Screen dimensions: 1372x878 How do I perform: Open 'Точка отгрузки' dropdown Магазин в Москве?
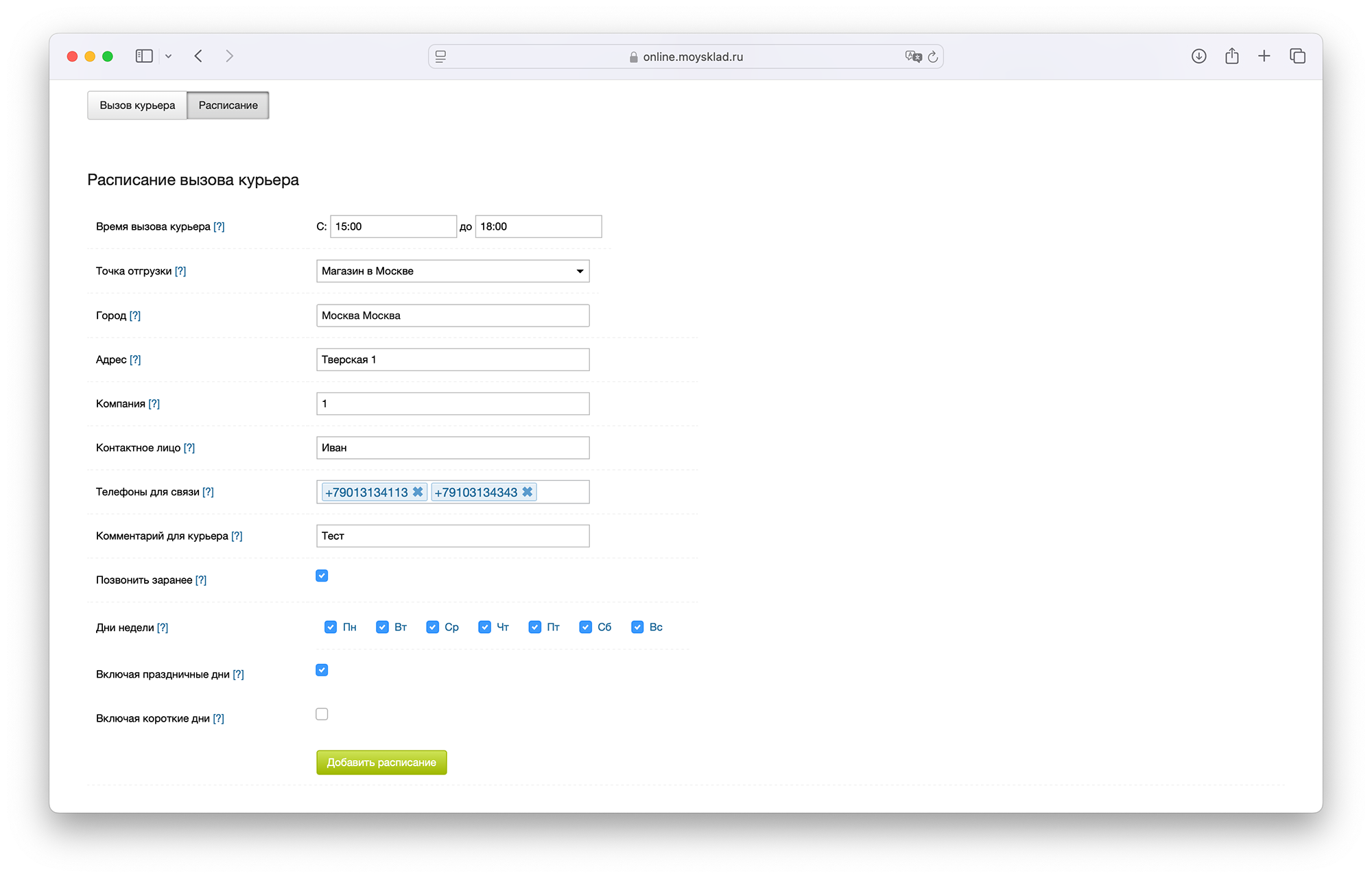click(x=453, y=271)
